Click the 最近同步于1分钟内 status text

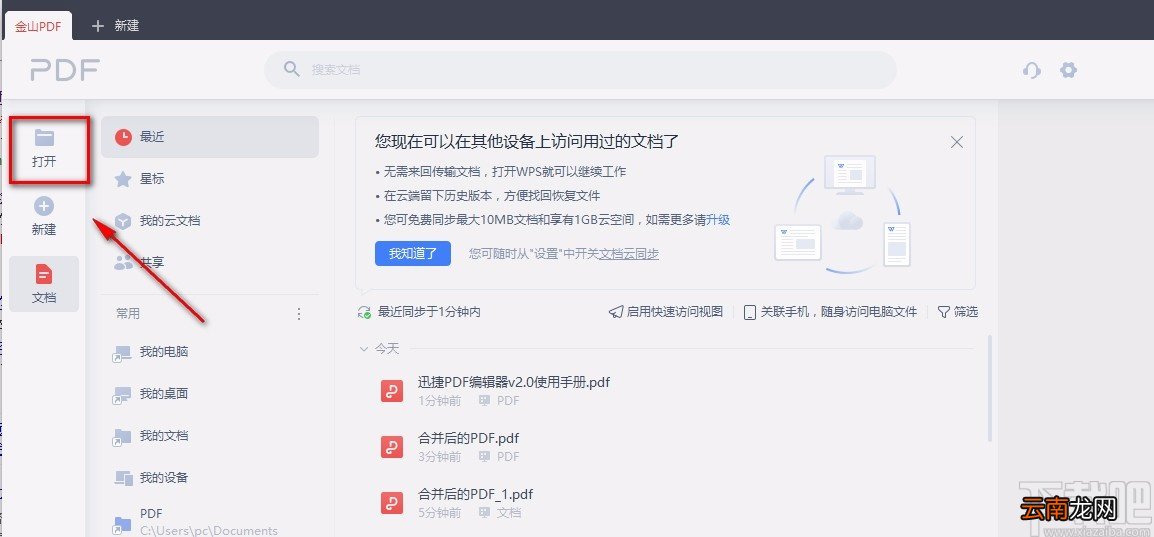click(x=429, y=312)
